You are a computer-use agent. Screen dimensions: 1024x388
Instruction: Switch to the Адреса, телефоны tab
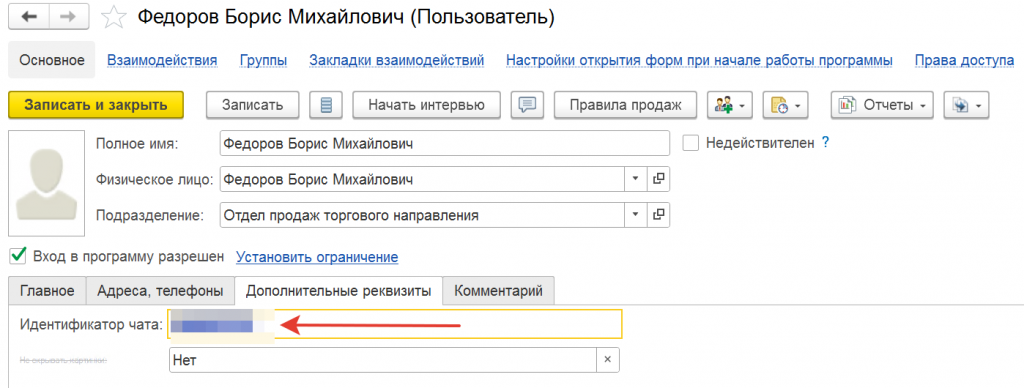pyautogui.click(x=161, y=291)
